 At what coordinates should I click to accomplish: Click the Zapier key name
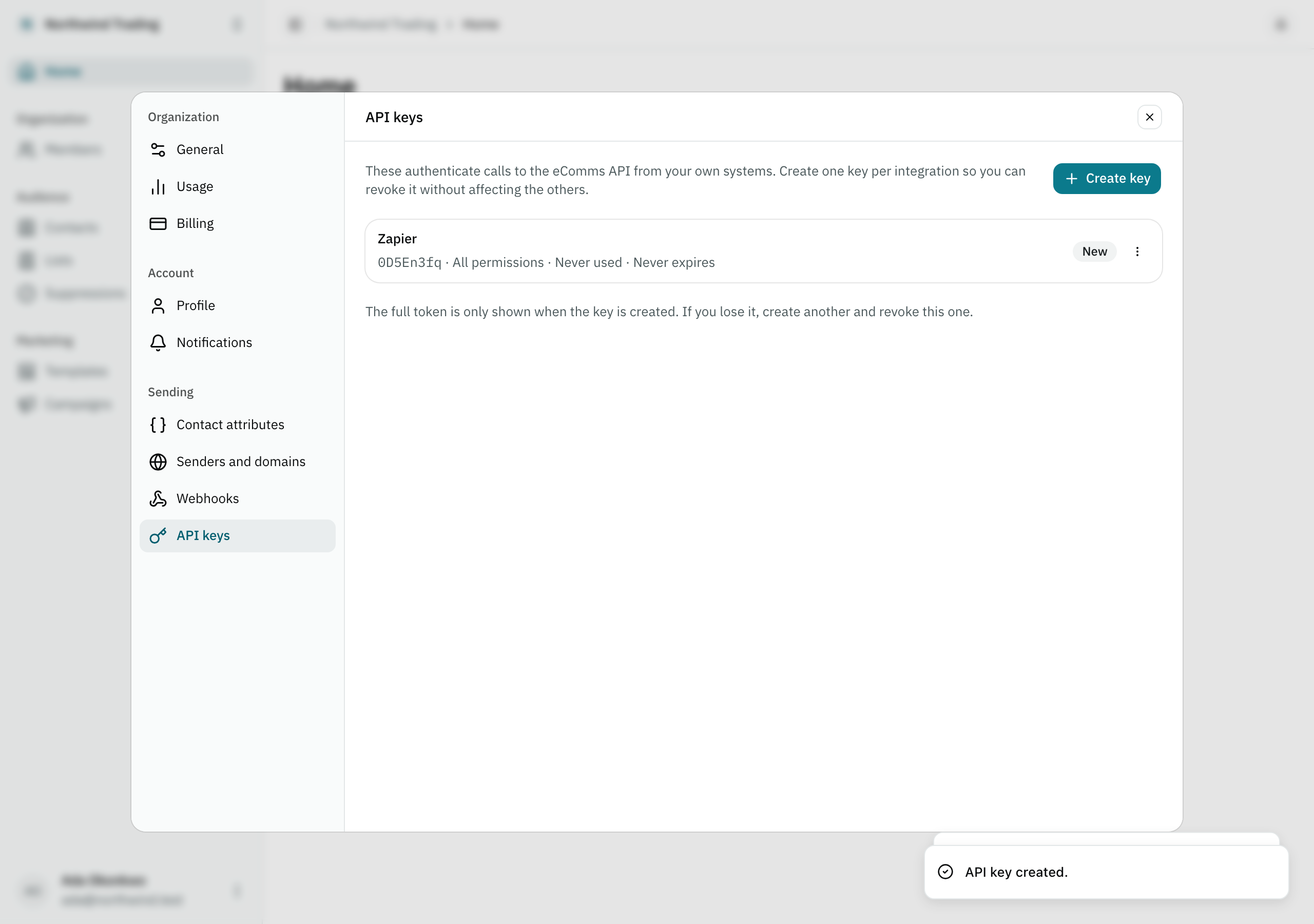click(397, 239)
